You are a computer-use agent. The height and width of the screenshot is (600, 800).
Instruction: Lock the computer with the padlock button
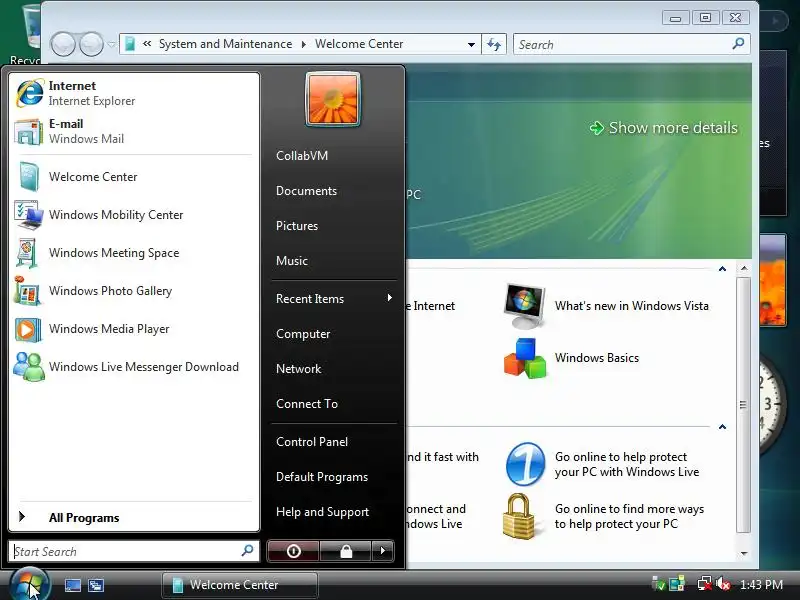(x=346, y=551)
